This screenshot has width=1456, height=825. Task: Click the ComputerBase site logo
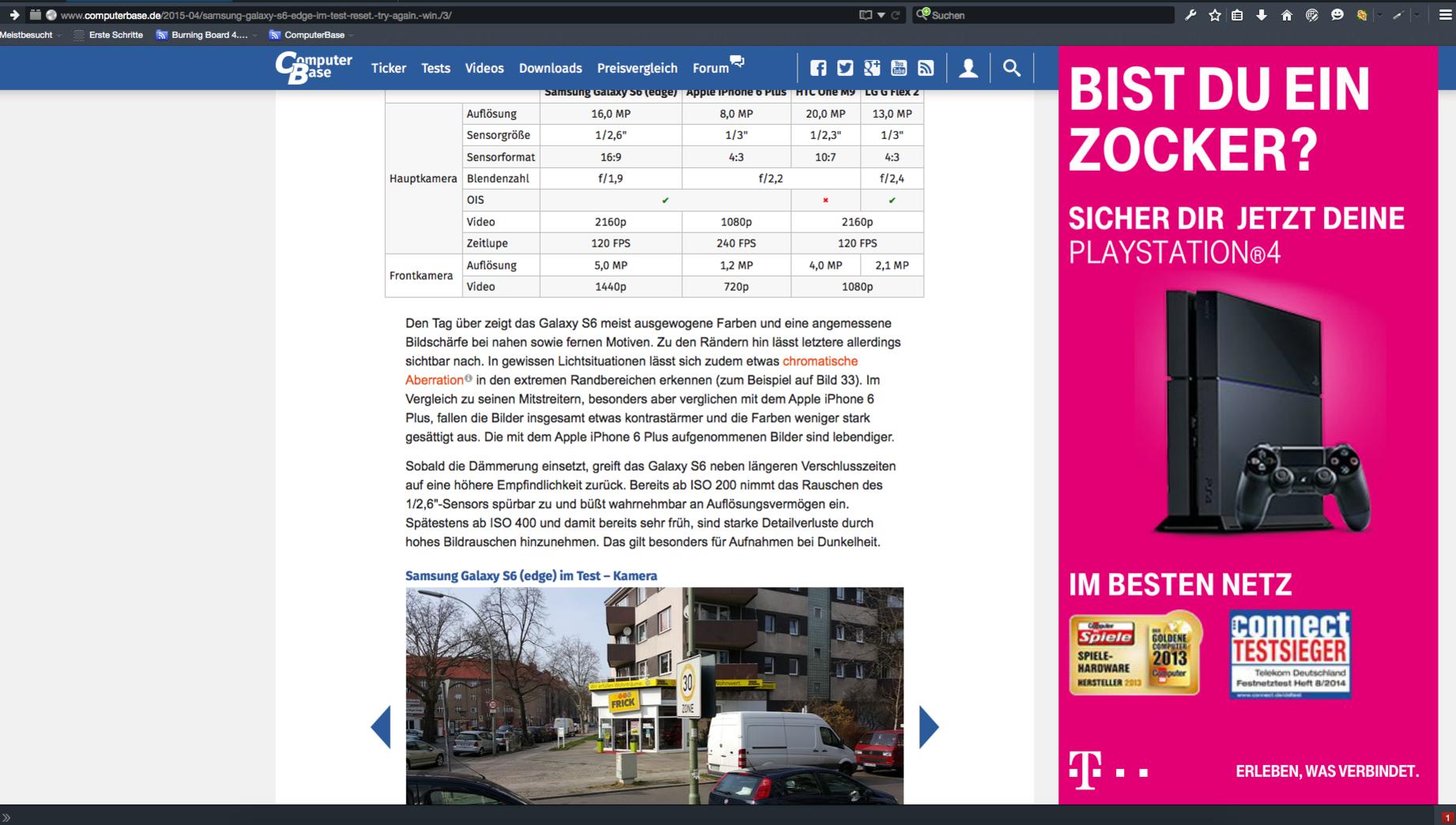tap(314, 67)
